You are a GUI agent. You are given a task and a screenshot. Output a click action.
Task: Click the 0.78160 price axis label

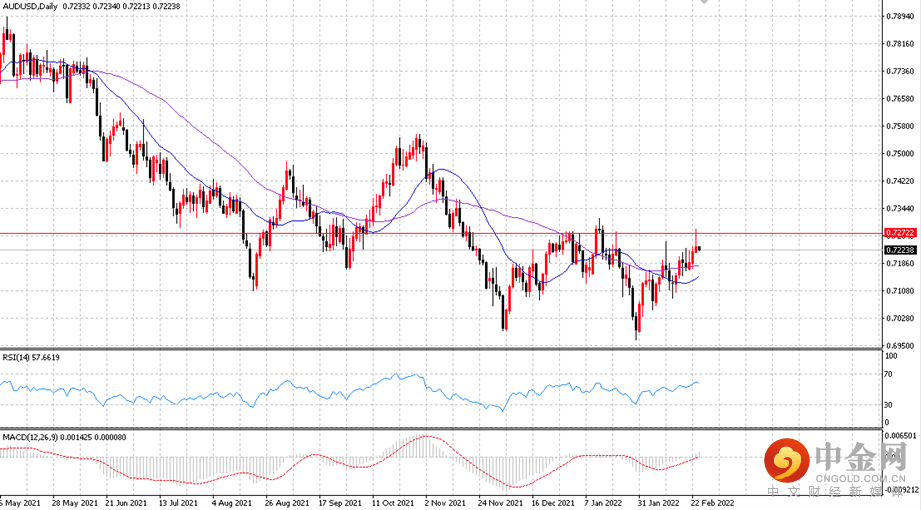900,44
